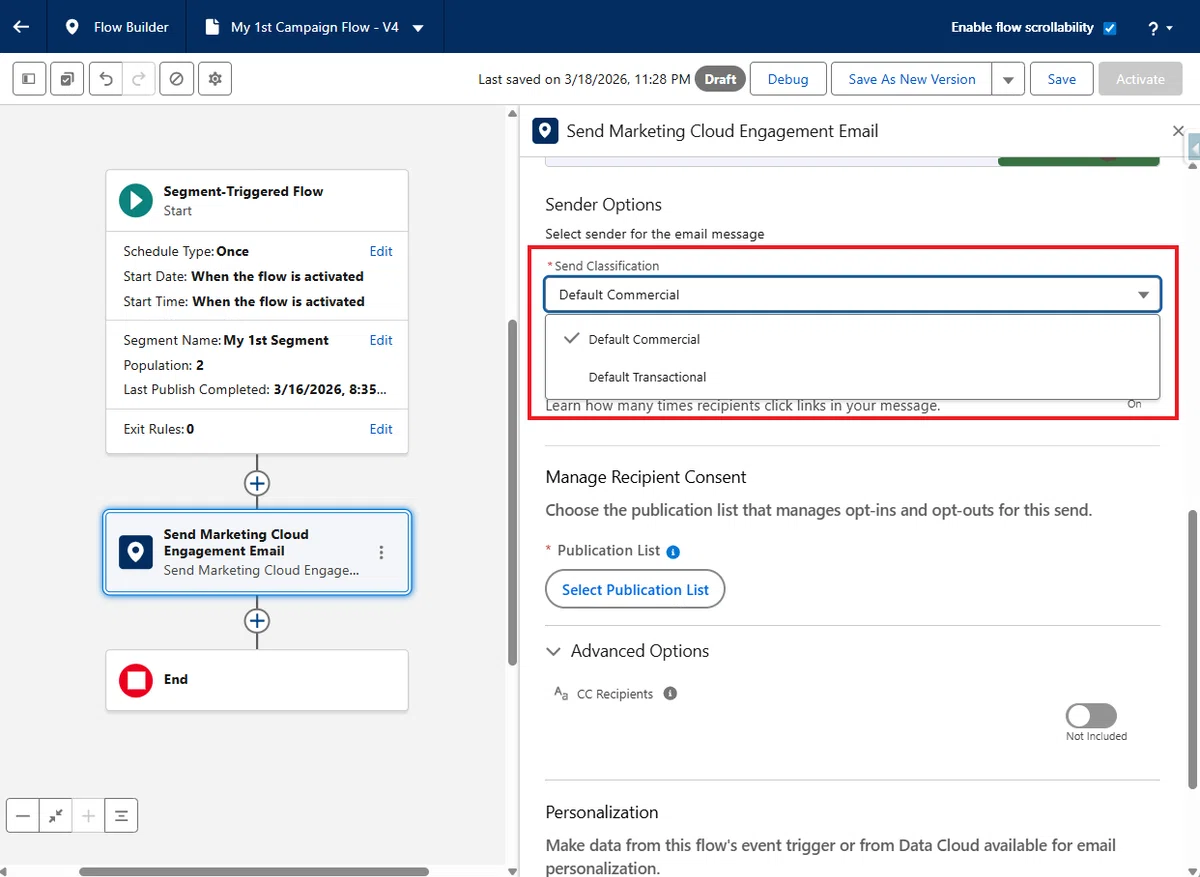
Task: Click the panel header location pin icon
Action: [545, 131]
